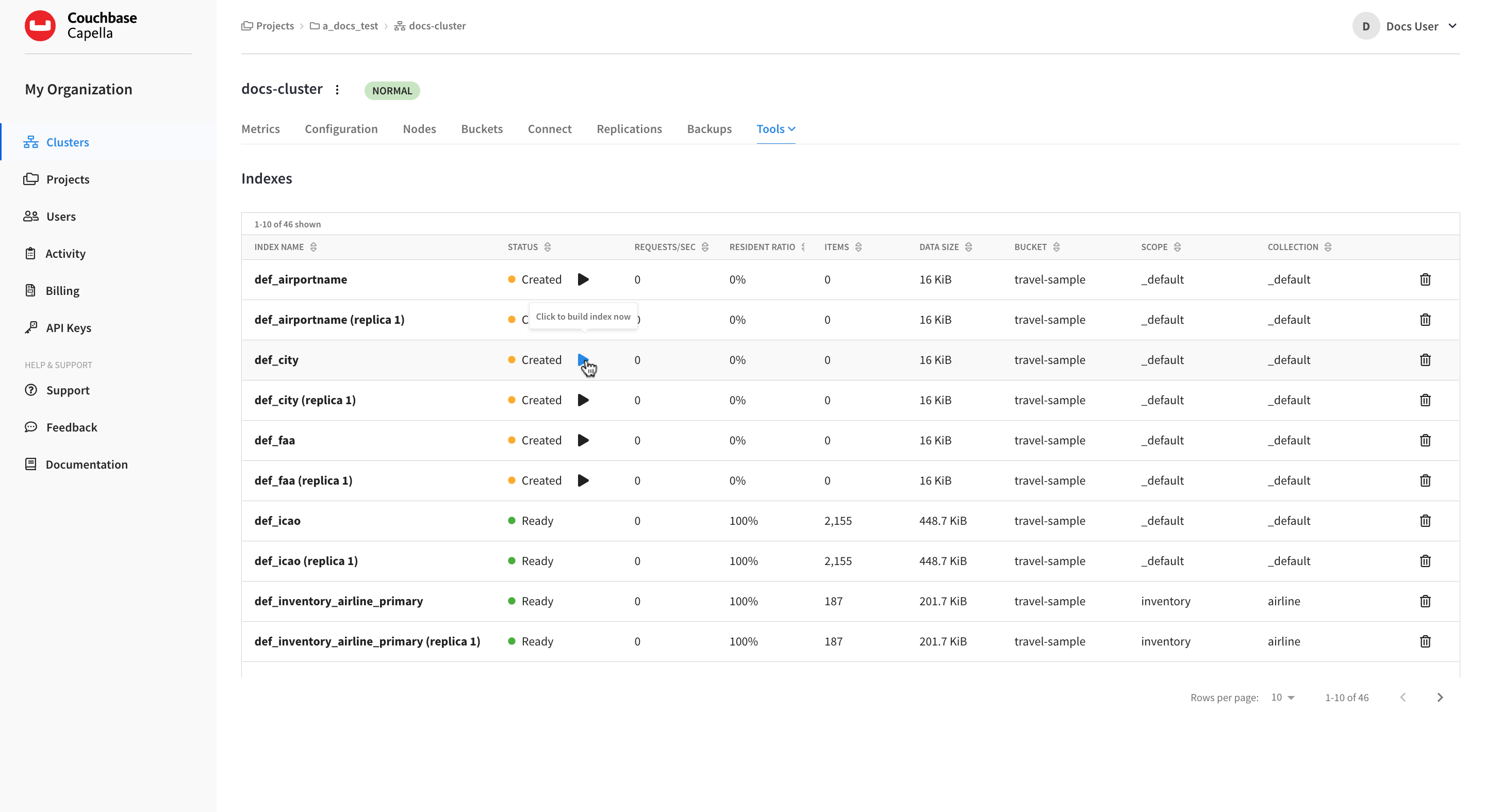Open Projects via its sidebar icon
Screen dimensions: 1485x812
31,179
